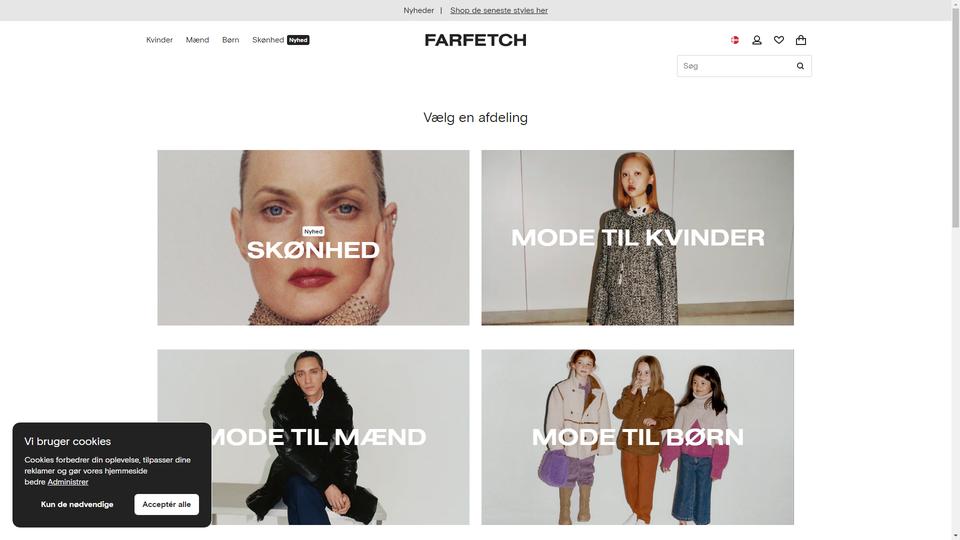Open the Skønhed menu item
Viewport: 960px width, 540px height.
pos(268,40)
